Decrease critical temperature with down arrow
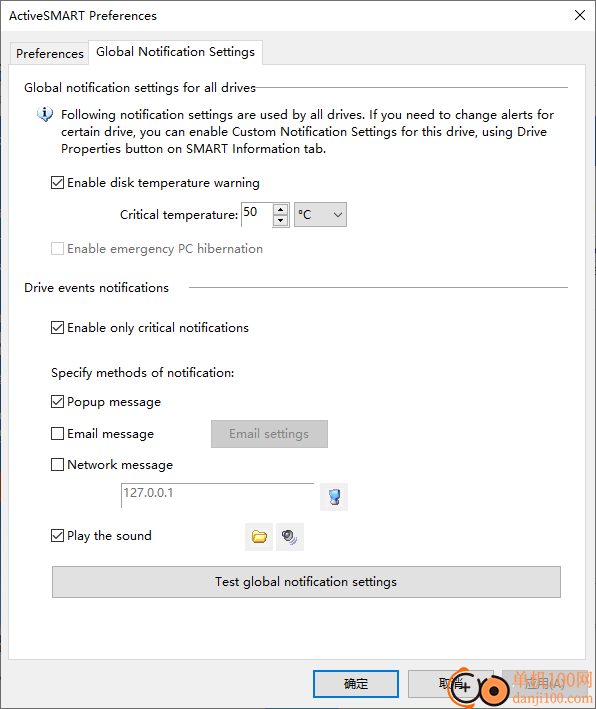This screenshot has height=709, width=596. point(281,220)
